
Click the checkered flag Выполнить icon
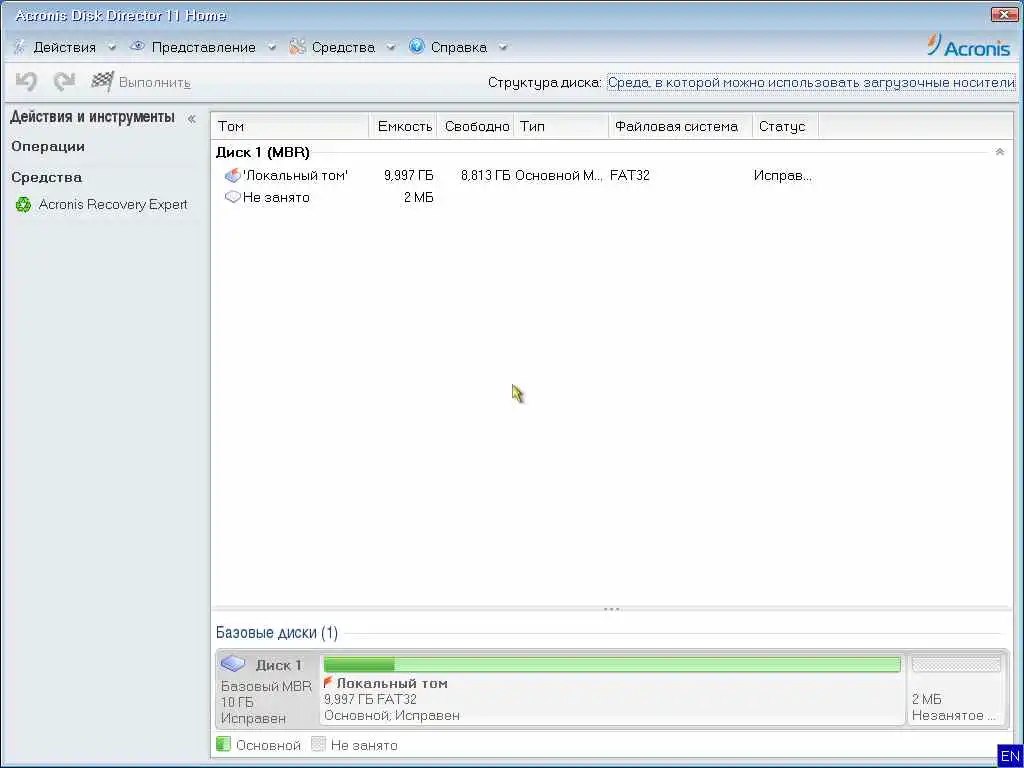[x=103, y=81]
